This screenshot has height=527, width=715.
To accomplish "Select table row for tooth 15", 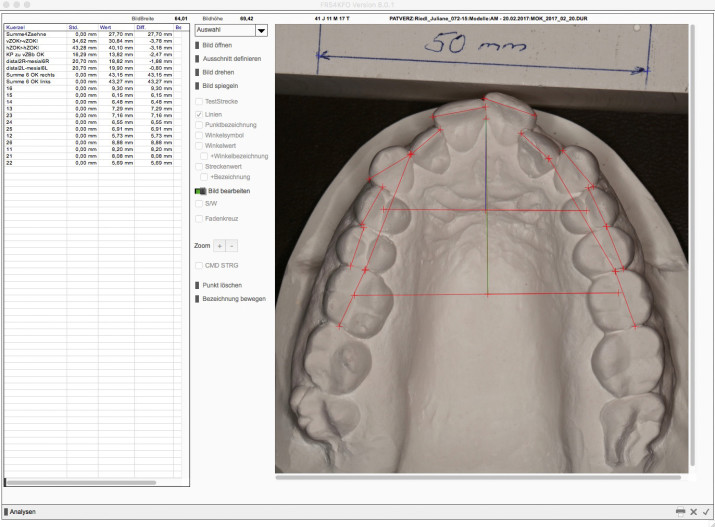I will click(93, 95).
